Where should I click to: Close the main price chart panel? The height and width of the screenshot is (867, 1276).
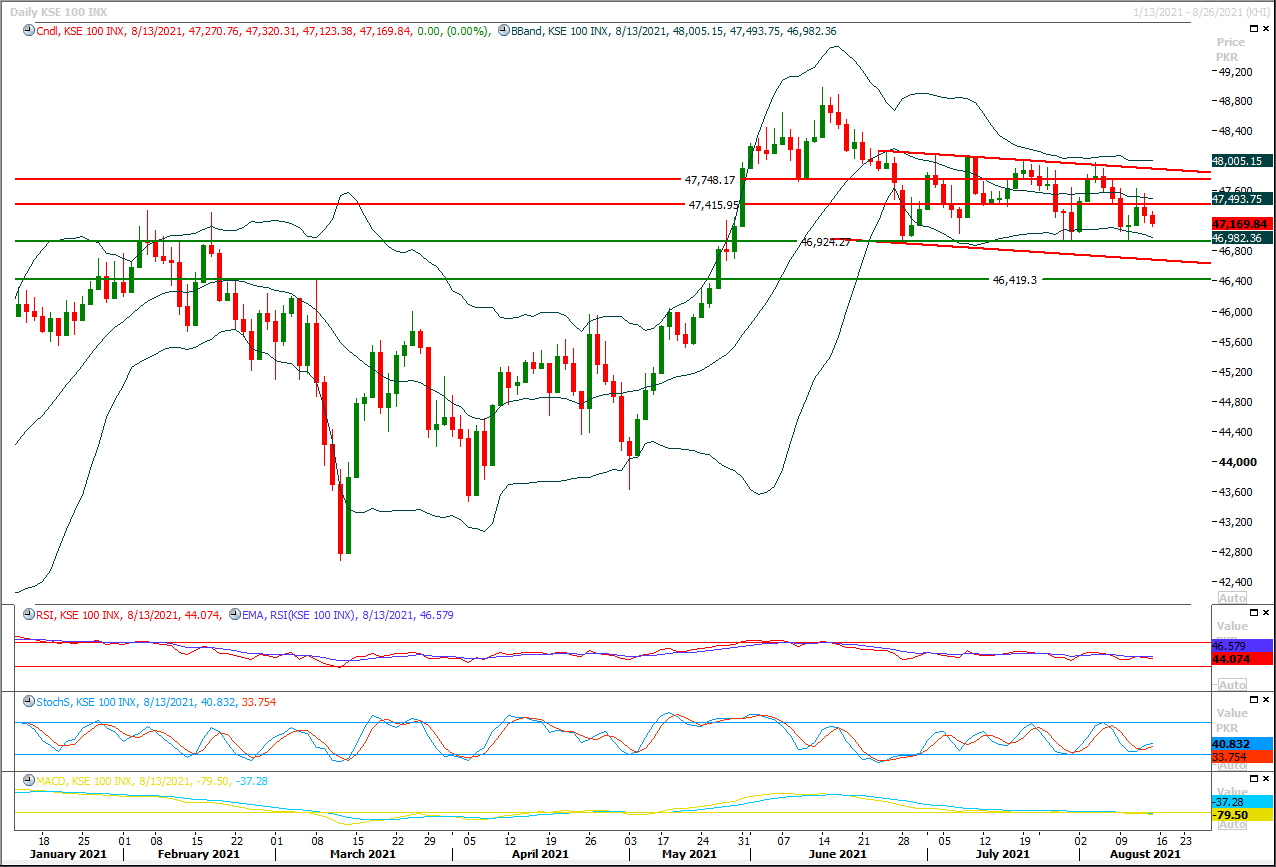point(1268,29)
